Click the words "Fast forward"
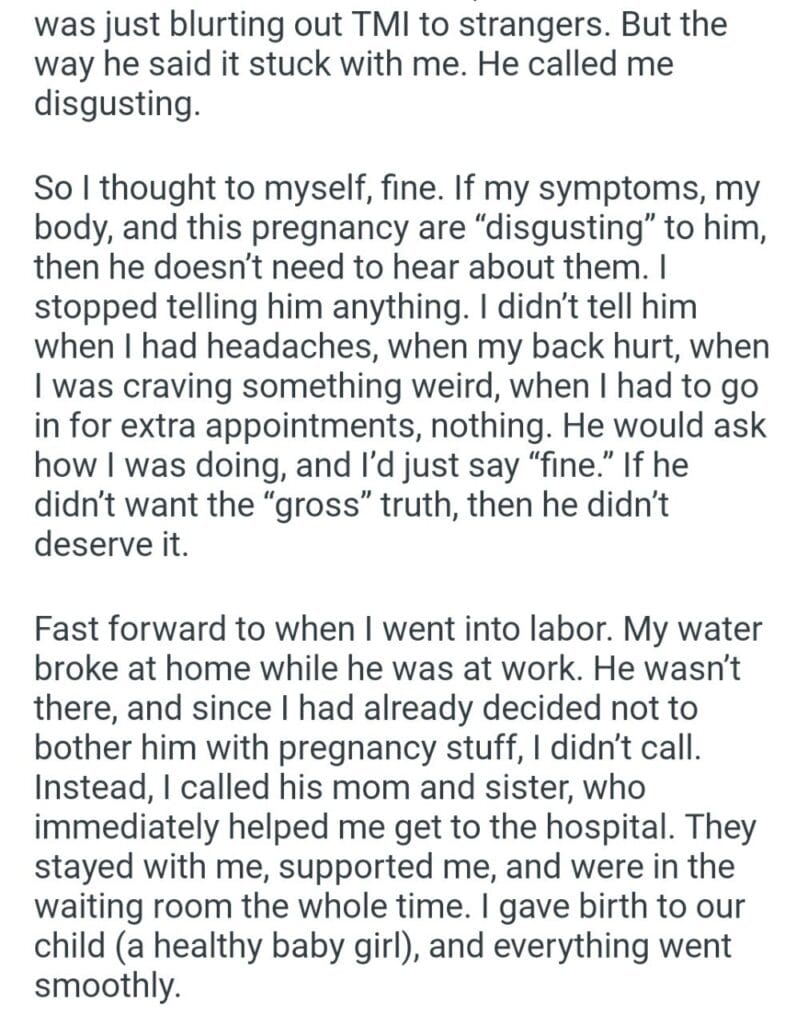Screen dimensions: 807x1024 129,632
